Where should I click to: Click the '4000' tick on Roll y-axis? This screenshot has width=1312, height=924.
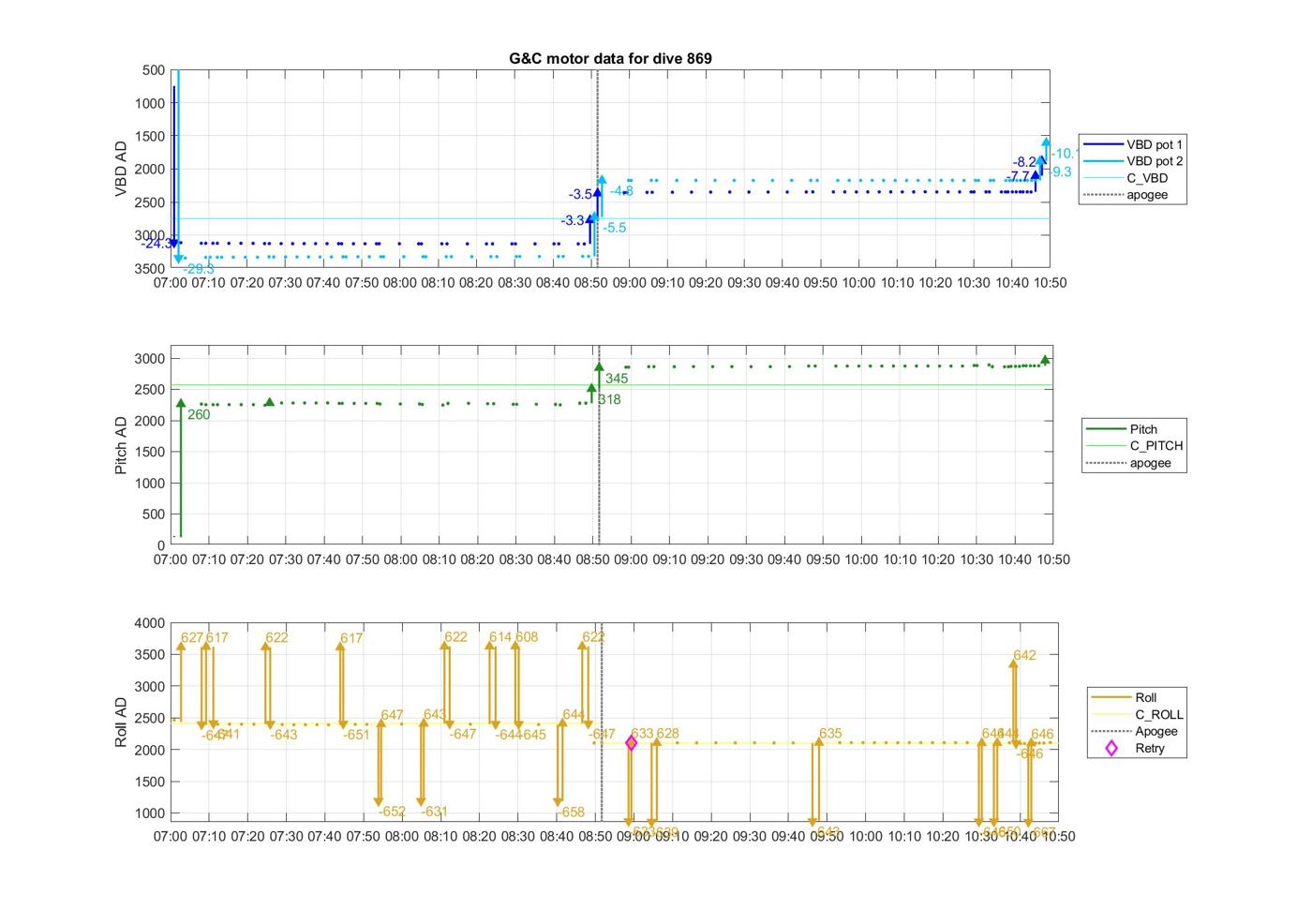click(x=150, y=623)
